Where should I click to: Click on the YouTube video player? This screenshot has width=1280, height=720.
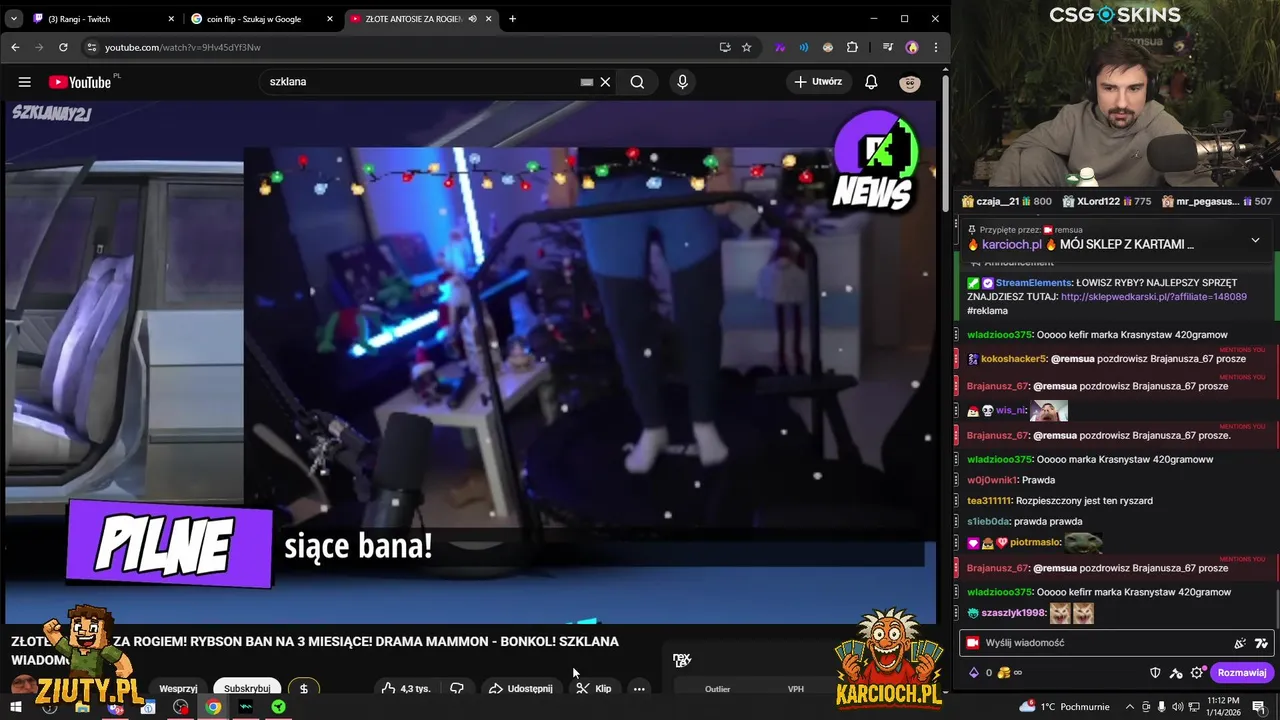pyautogui.click(x=470, y=362)
